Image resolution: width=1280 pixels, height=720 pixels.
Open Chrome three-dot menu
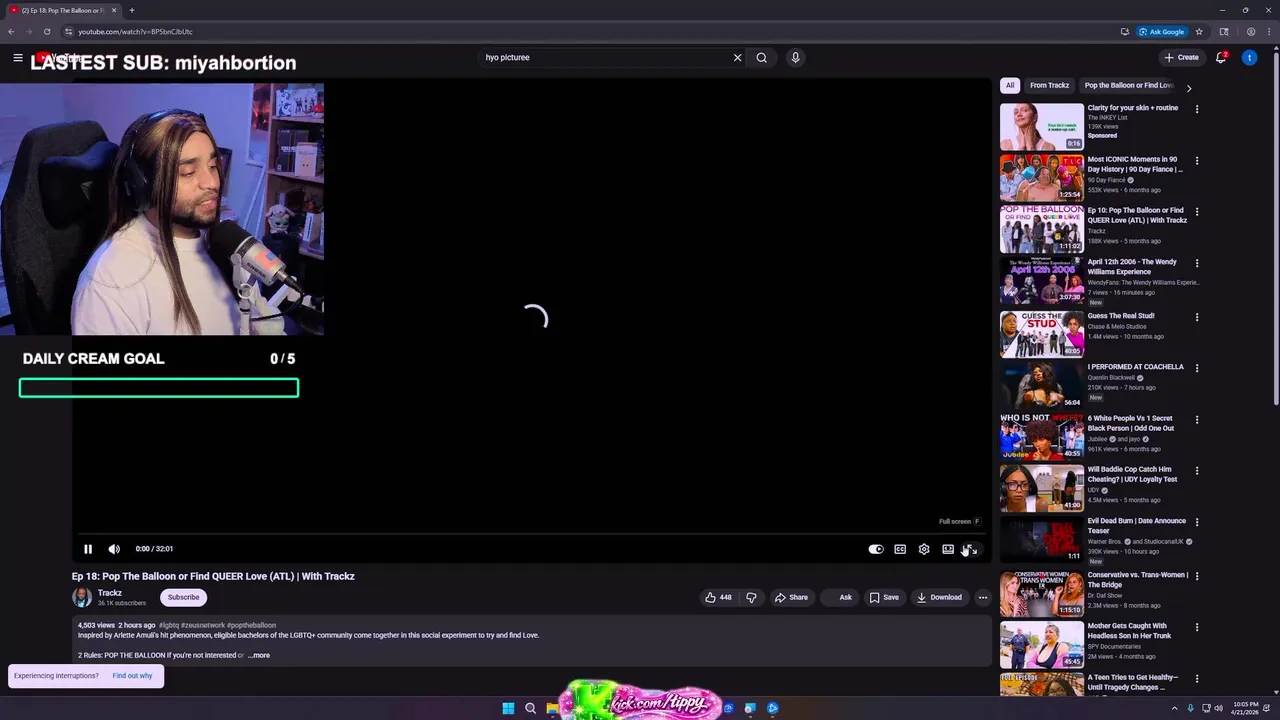pos(1269,32)
